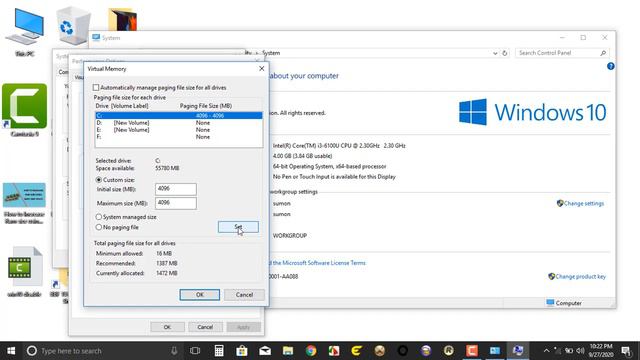
Task: Open Calculator from the taskbar
Action: pos(219,351)
